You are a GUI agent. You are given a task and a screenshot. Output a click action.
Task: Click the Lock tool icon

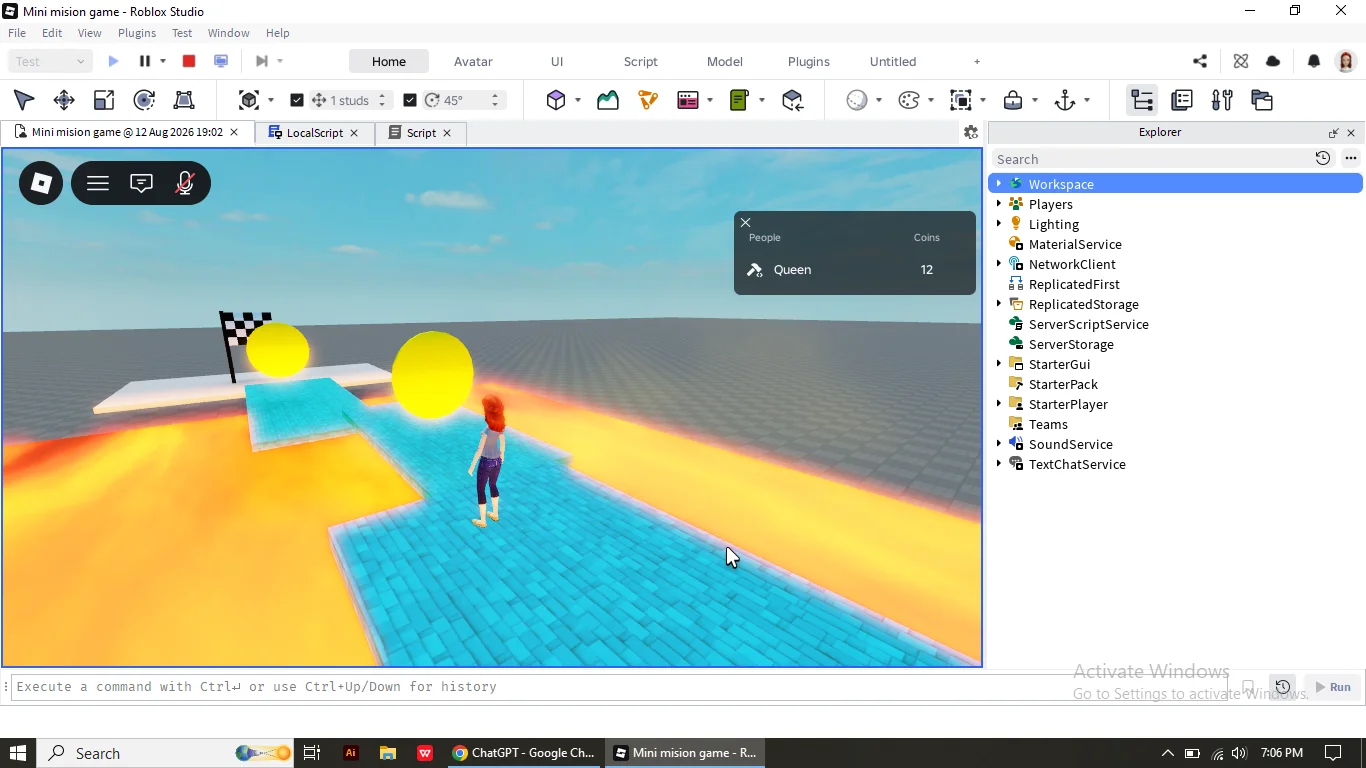click(x=1013, y=100)
